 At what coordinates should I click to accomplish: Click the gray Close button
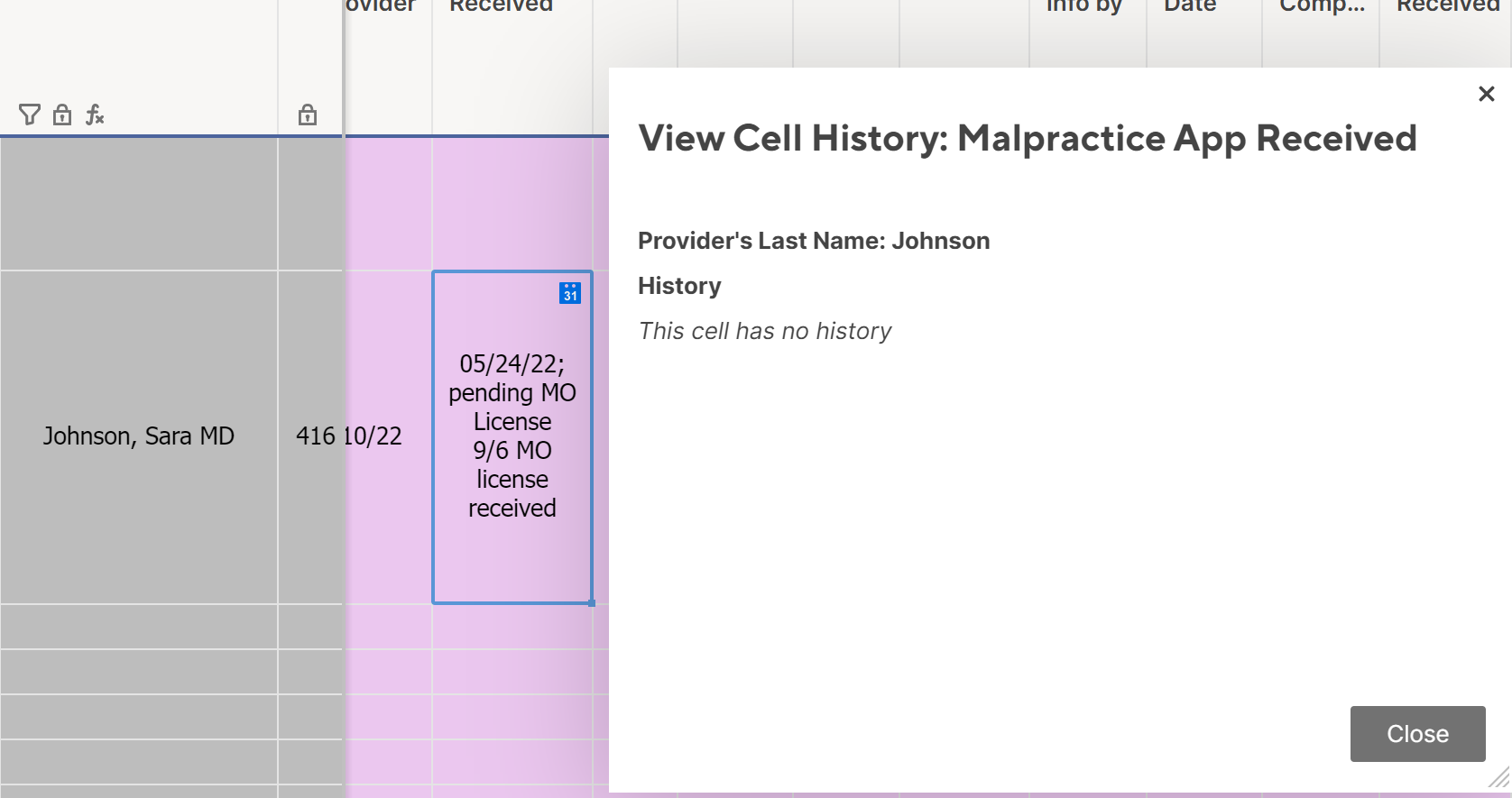(x=1417, y=734)
